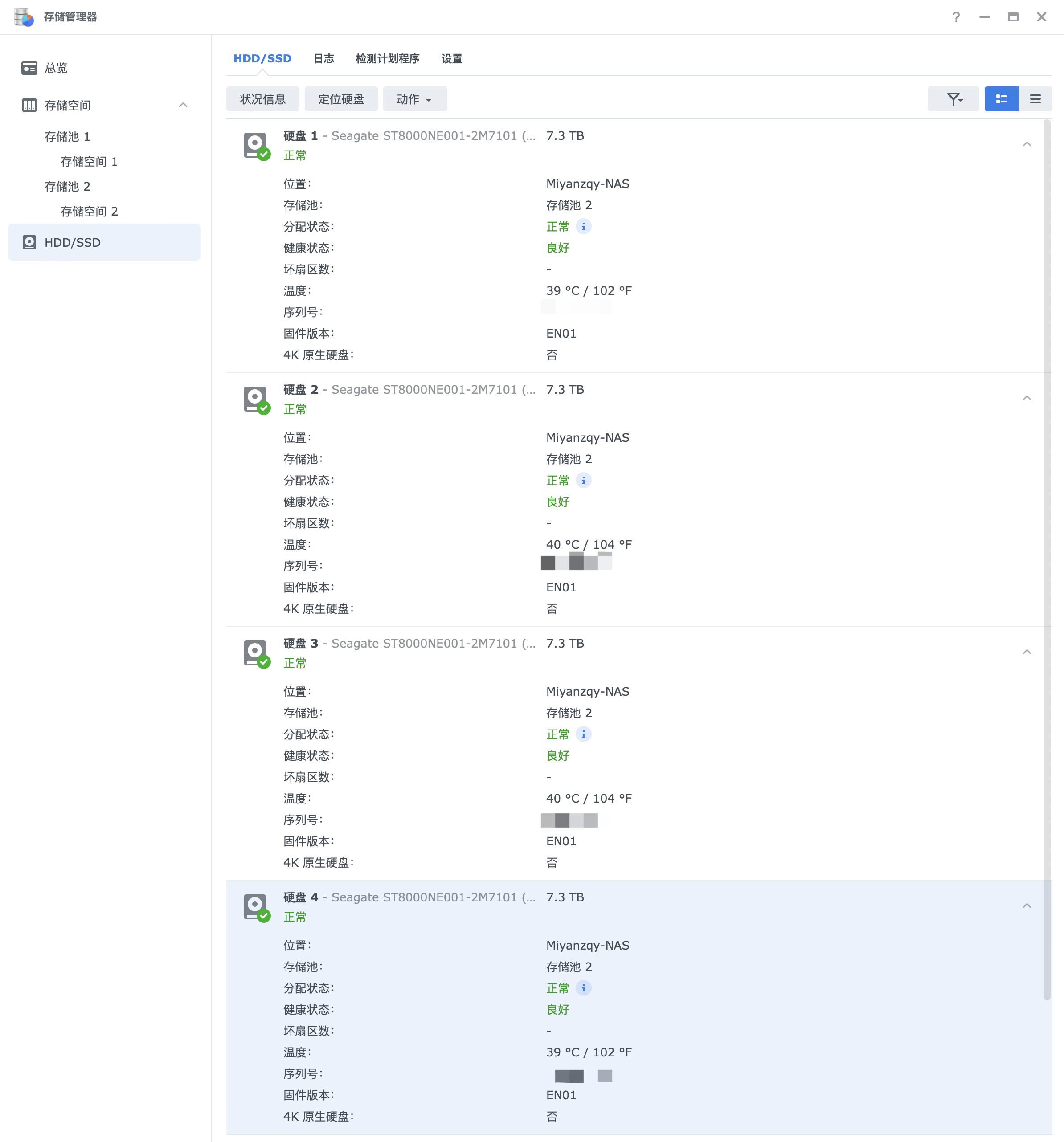Toggle the info icon on 硬盘 2 allocation status
This screenshot has width=1064, height=1142.
584,480
